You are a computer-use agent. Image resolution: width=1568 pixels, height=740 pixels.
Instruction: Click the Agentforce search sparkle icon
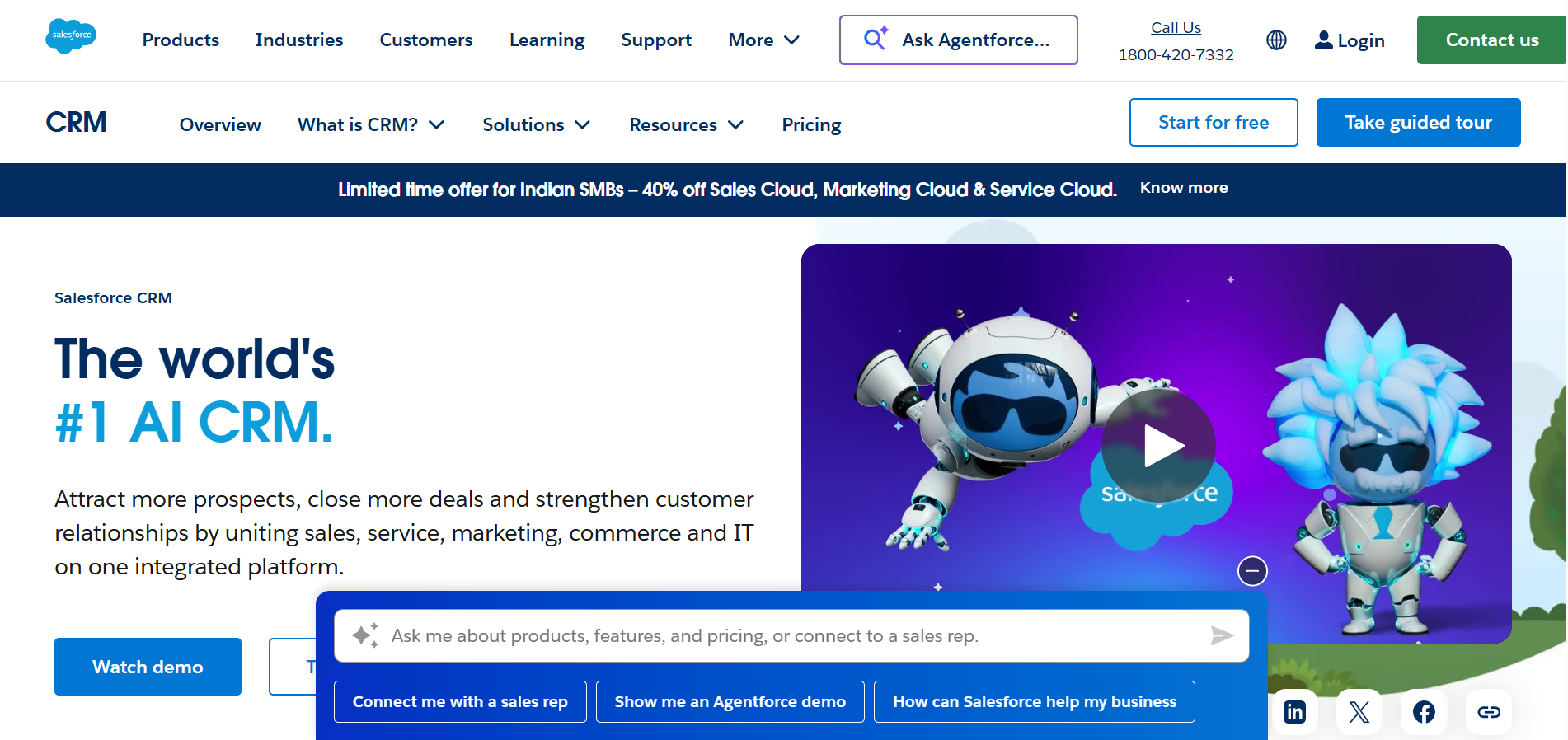tap(876, 39)
